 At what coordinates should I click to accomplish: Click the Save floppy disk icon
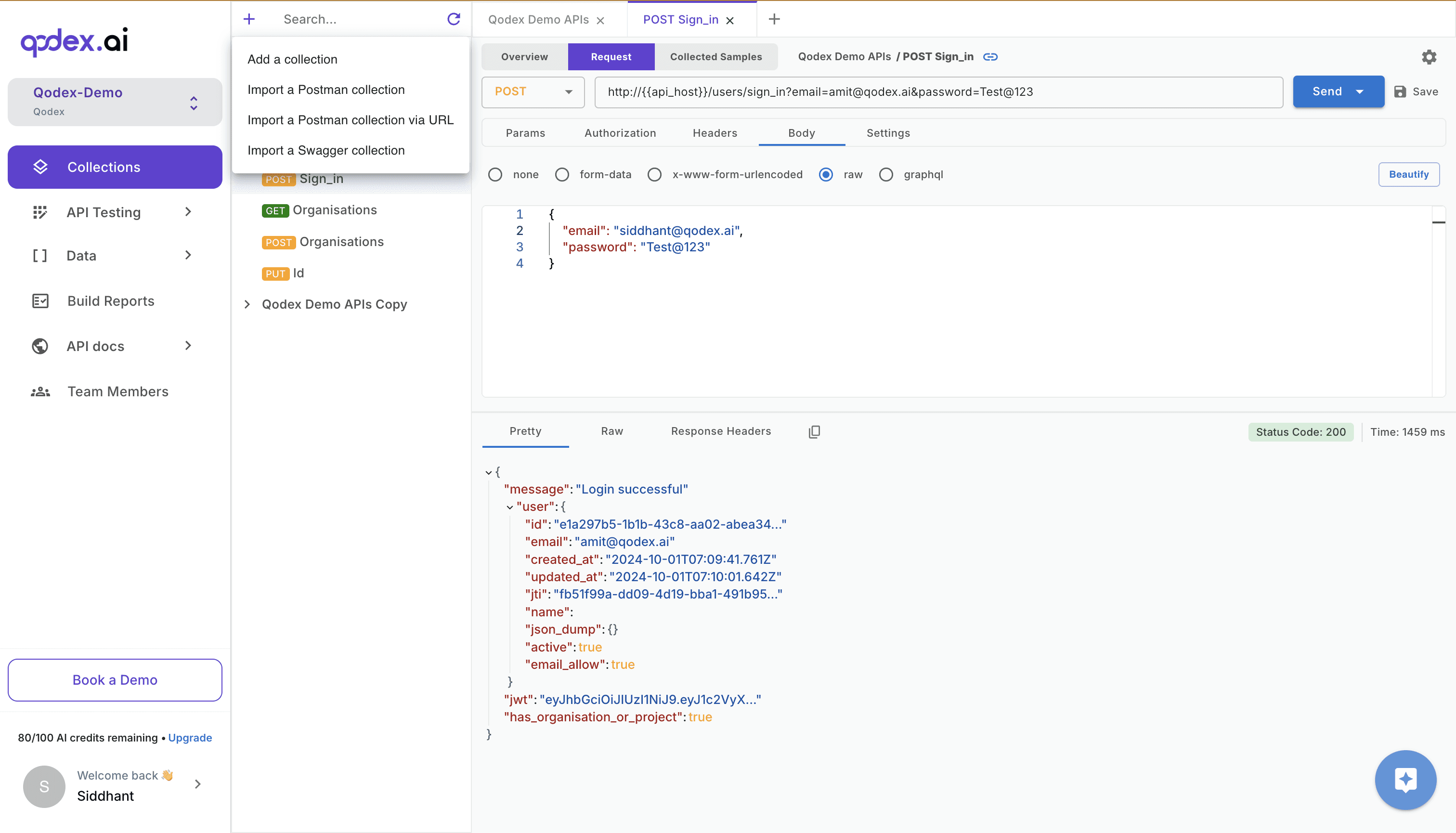coord(1400,91)
